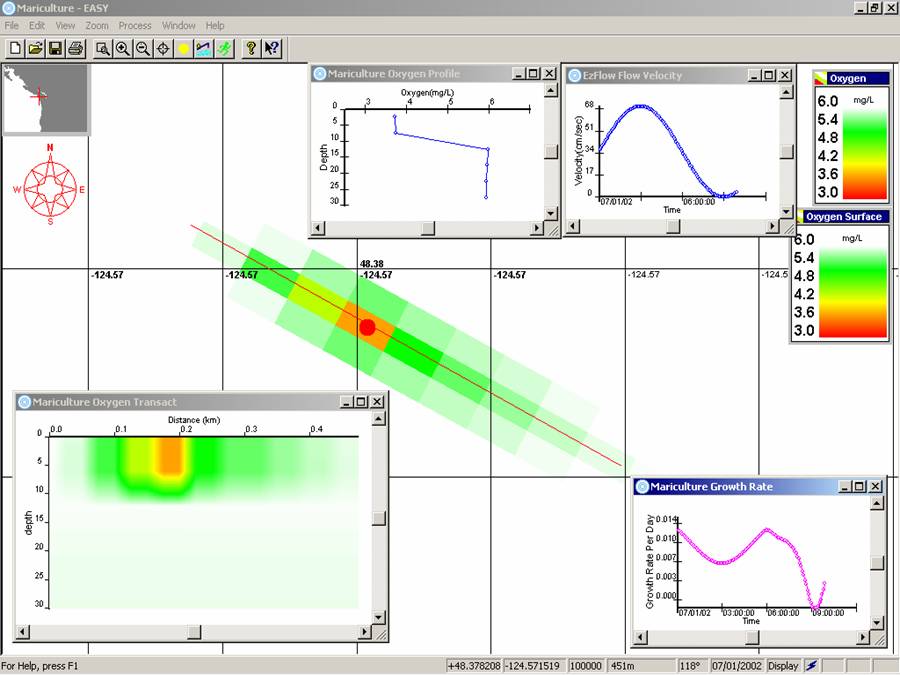
Task: Click the running figure toolbar icon
Action: (x=225, y=48)
